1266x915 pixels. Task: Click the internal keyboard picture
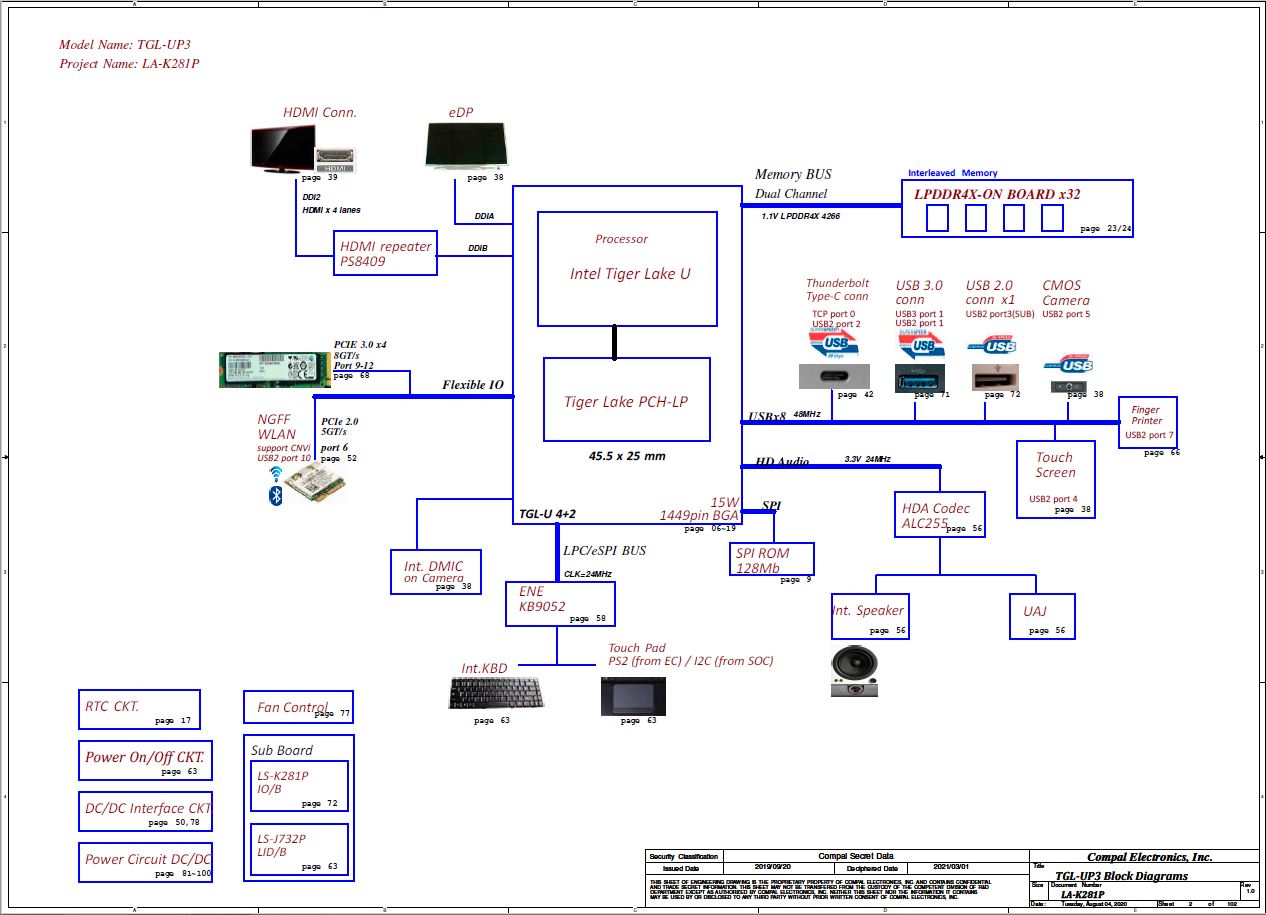coord(491,693)
